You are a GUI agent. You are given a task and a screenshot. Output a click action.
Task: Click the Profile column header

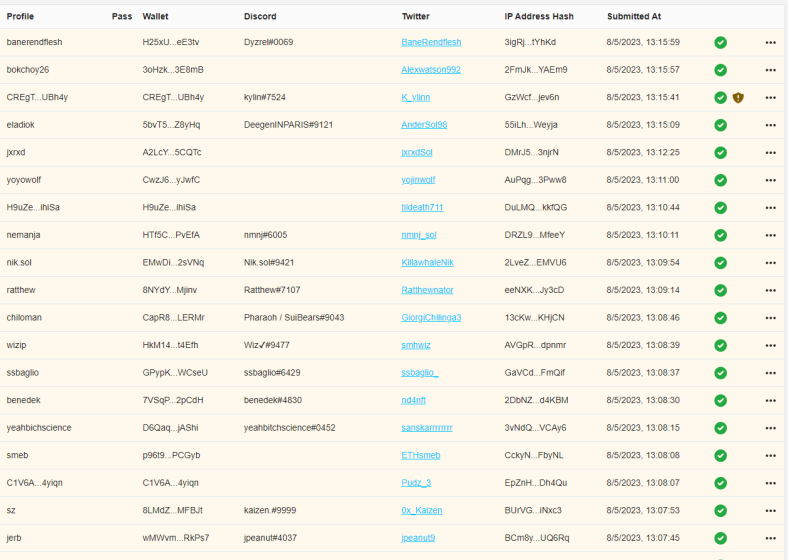(x=20, y=17)
